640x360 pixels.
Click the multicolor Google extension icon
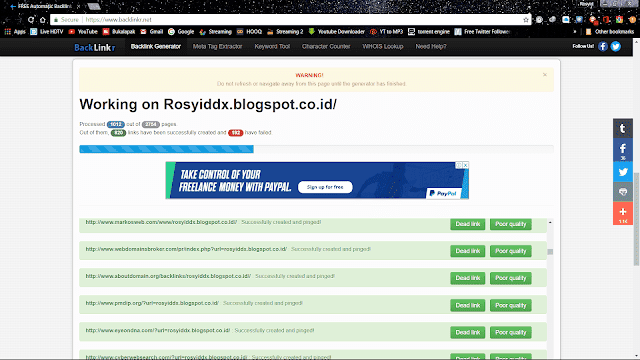(619, 20)
